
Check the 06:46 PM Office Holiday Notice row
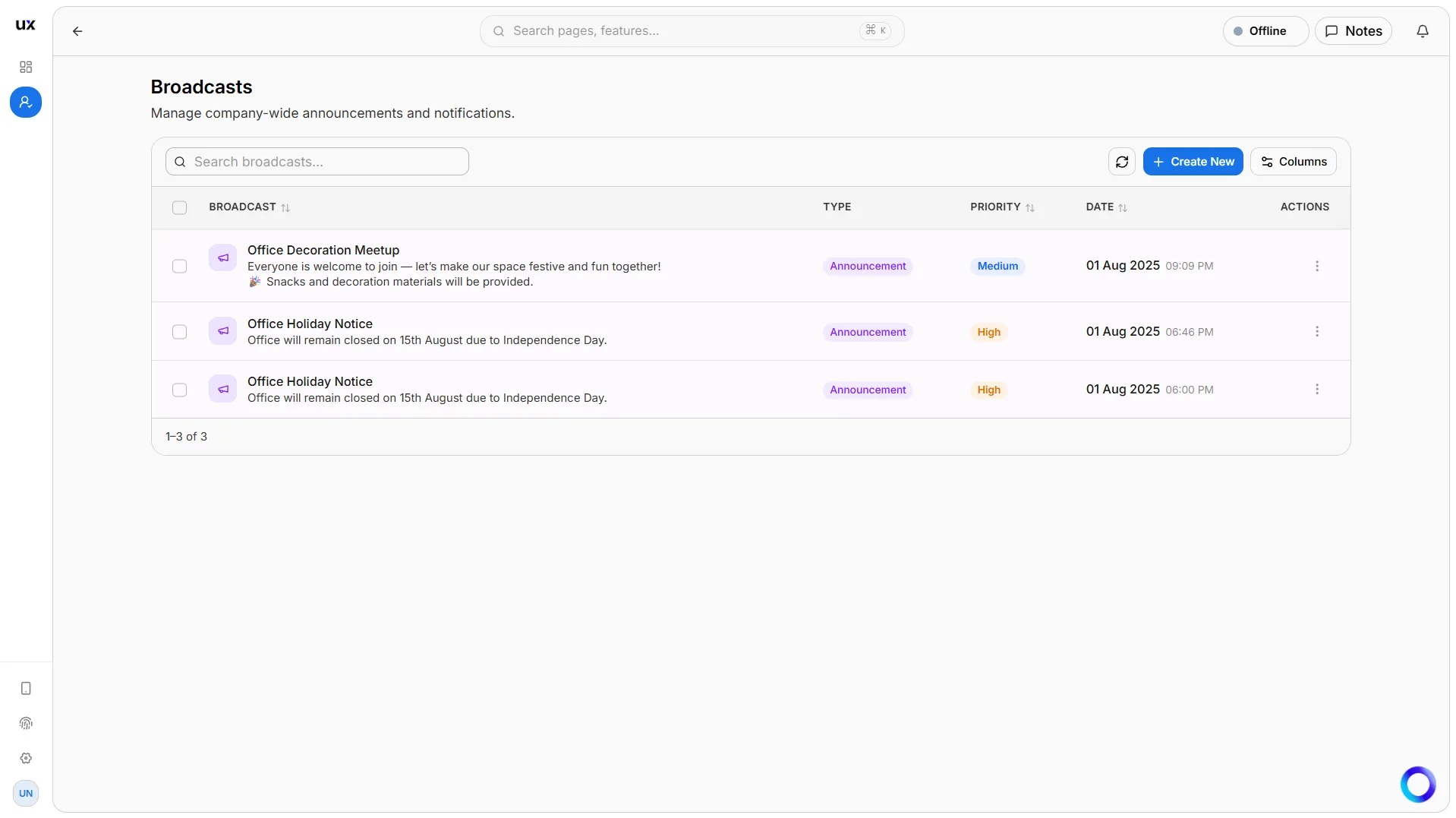tap(179, 332)
